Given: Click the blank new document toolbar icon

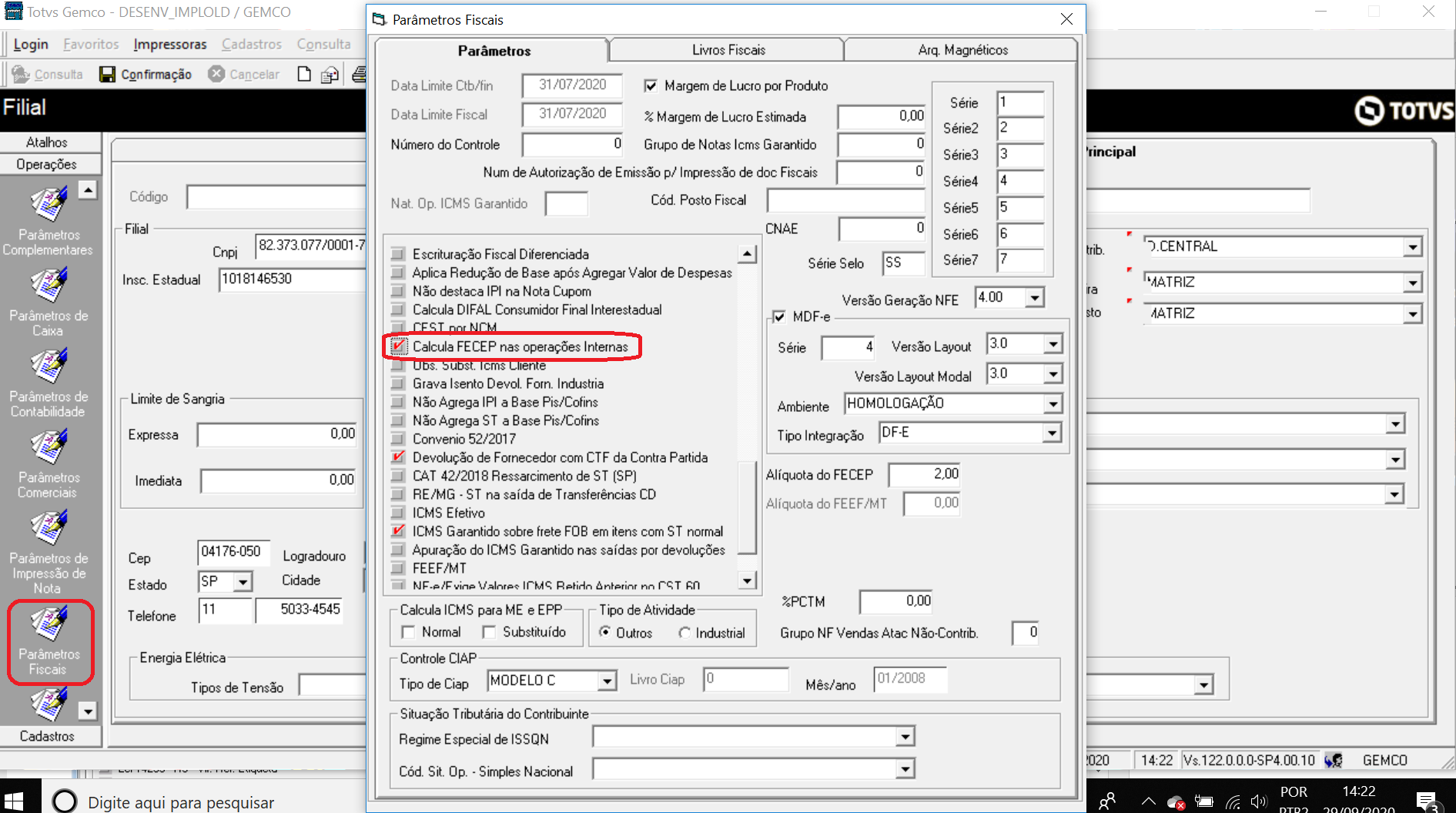Looking at the screenshot, I should 304,74.
